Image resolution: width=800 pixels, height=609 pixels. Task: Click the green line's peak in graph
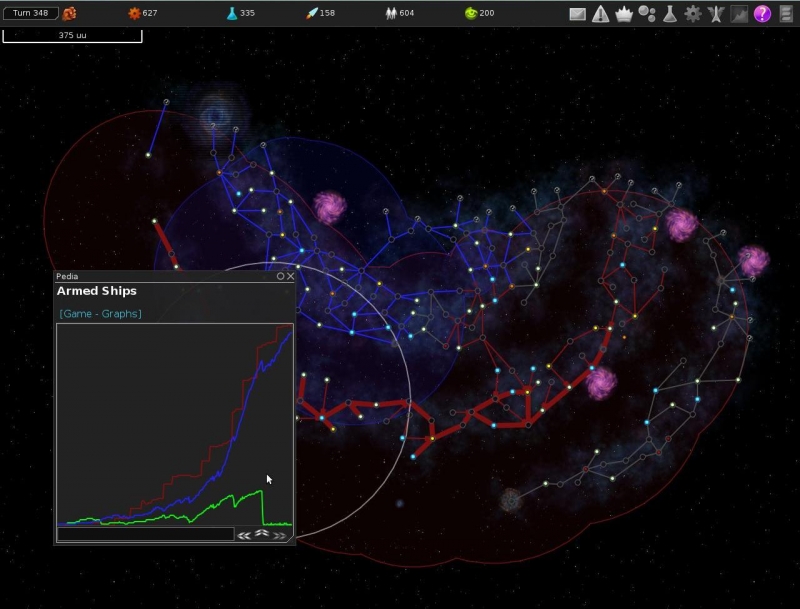pyautogui.click(x=261, y=491)
